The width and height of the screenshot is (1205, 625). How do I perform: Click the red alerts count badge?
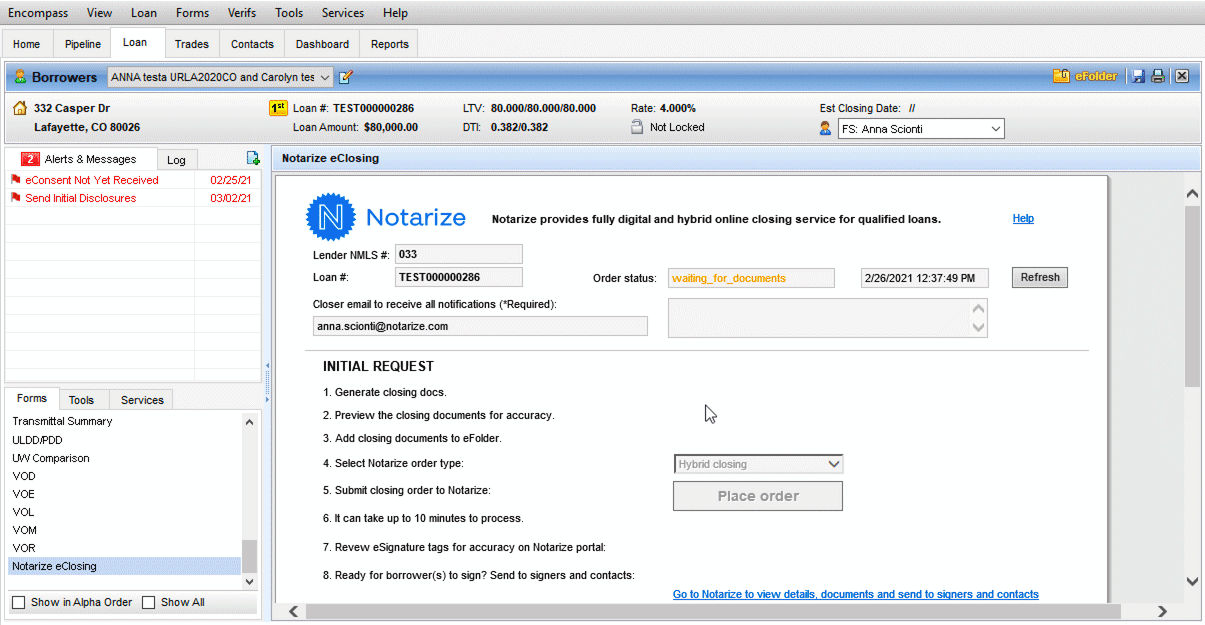tap(30, 159)
